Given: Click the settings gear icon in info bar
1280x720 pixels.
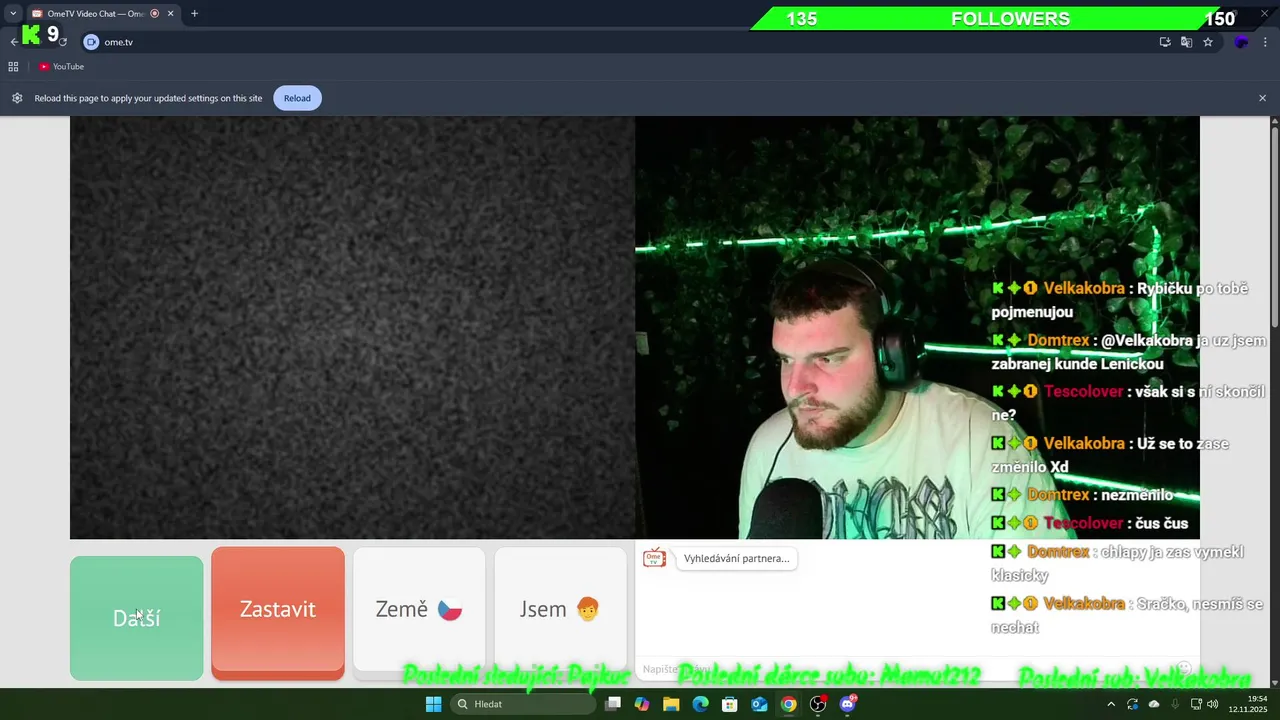Looking at the screenshot, I should [x=17, y=98].
